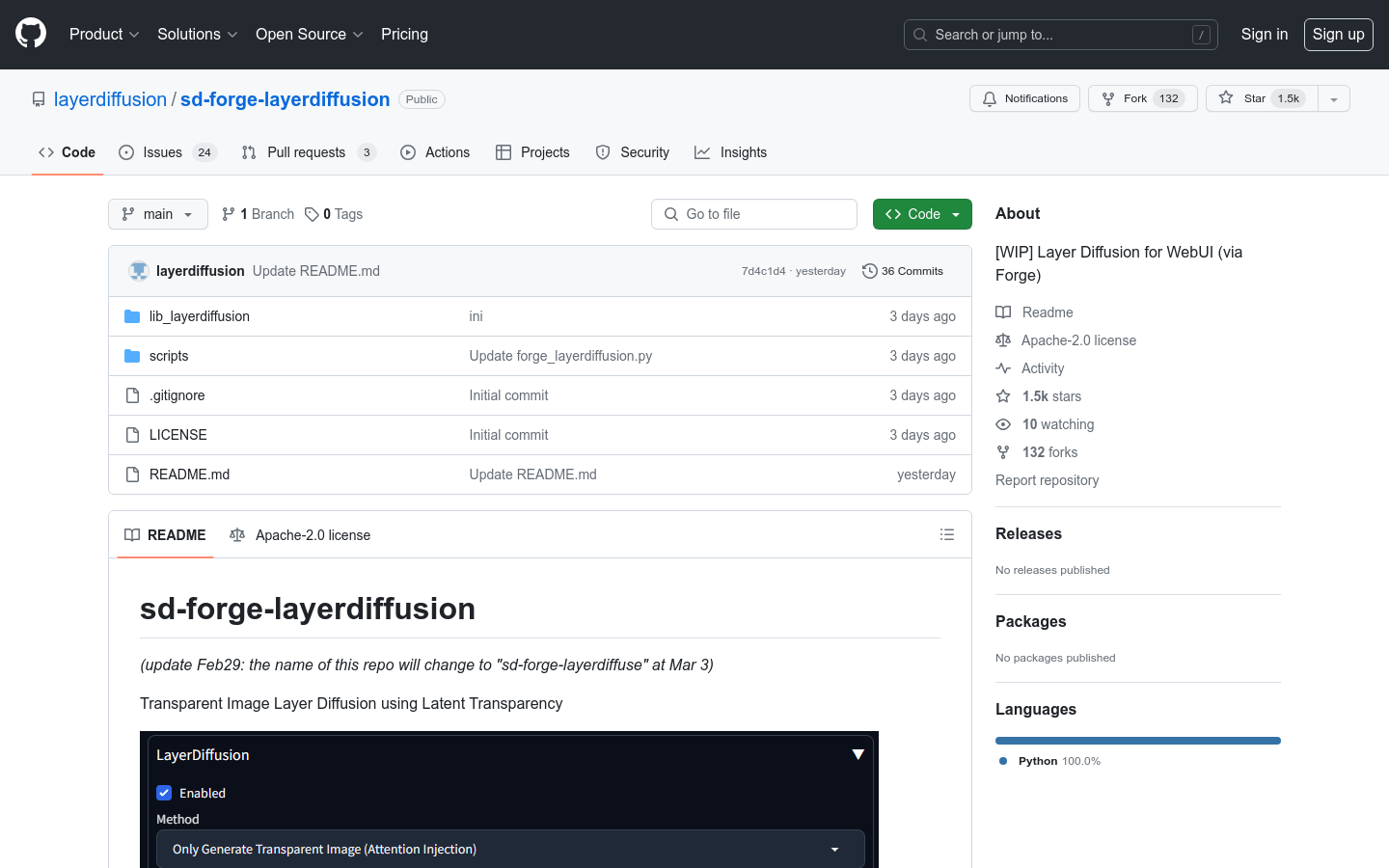Click the Python language bar
Viewport: 1389px width, 868px height.
pos(1138,741)
